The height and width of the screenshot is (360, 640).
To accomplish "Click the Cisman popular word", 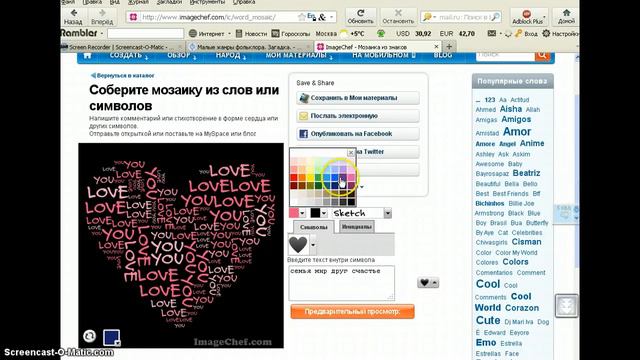I will tap(526, 242).
